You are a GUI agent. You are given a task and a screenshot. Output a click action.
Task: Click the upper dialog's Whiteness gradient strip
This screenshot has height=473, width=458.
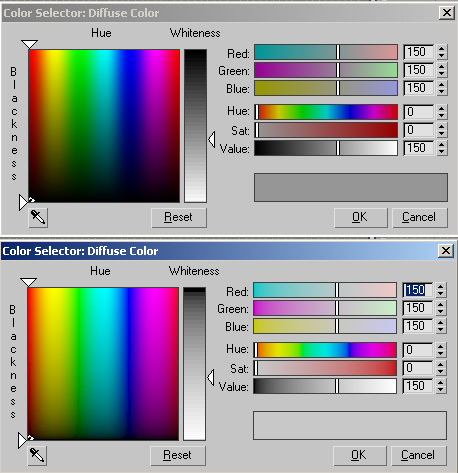pyautogui.click(x=196, y=126)
